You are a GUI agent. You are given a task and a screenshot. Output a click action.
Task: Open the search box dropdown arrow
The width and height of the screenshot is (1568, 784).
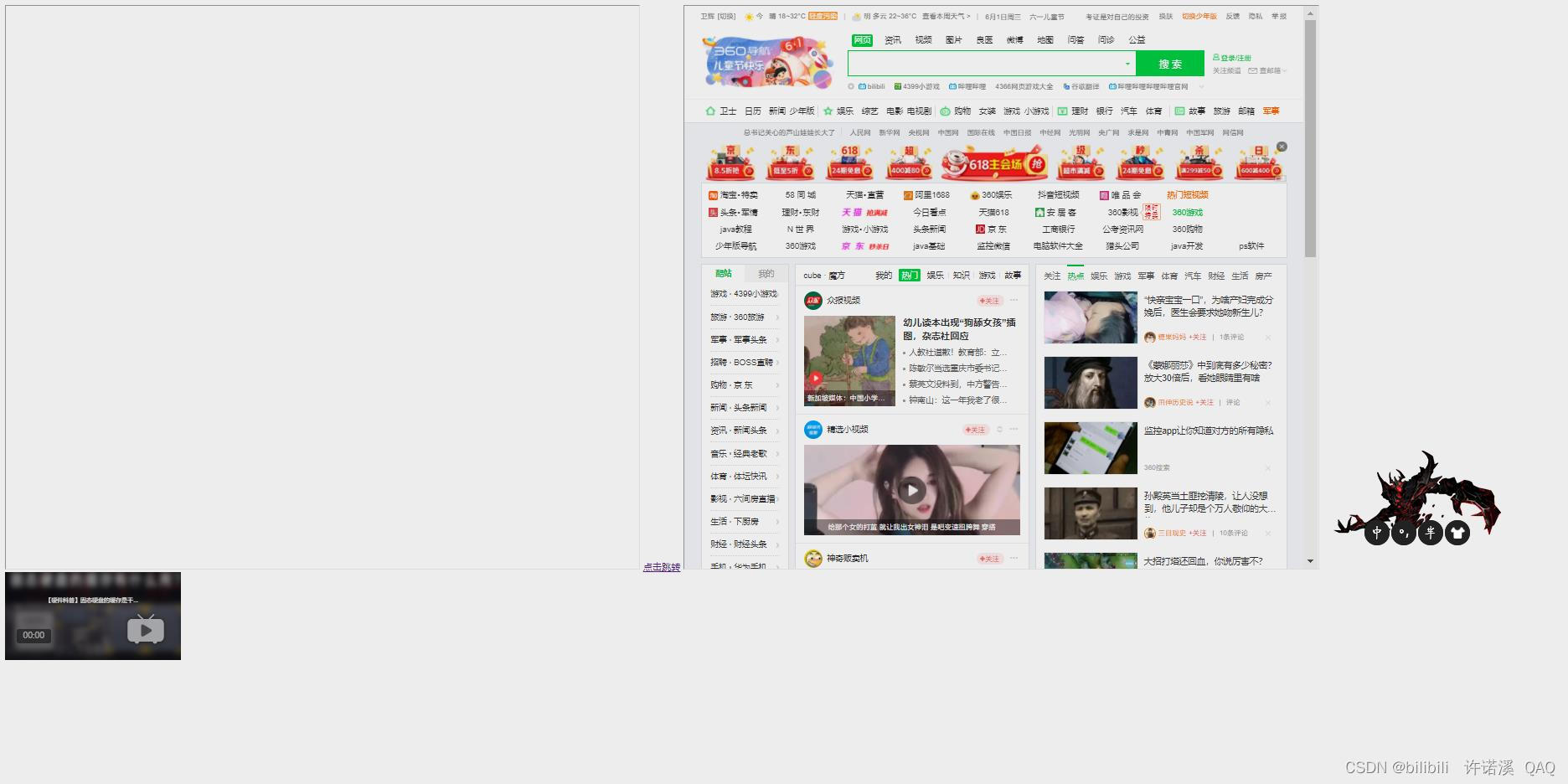[x=1127, y=64]
